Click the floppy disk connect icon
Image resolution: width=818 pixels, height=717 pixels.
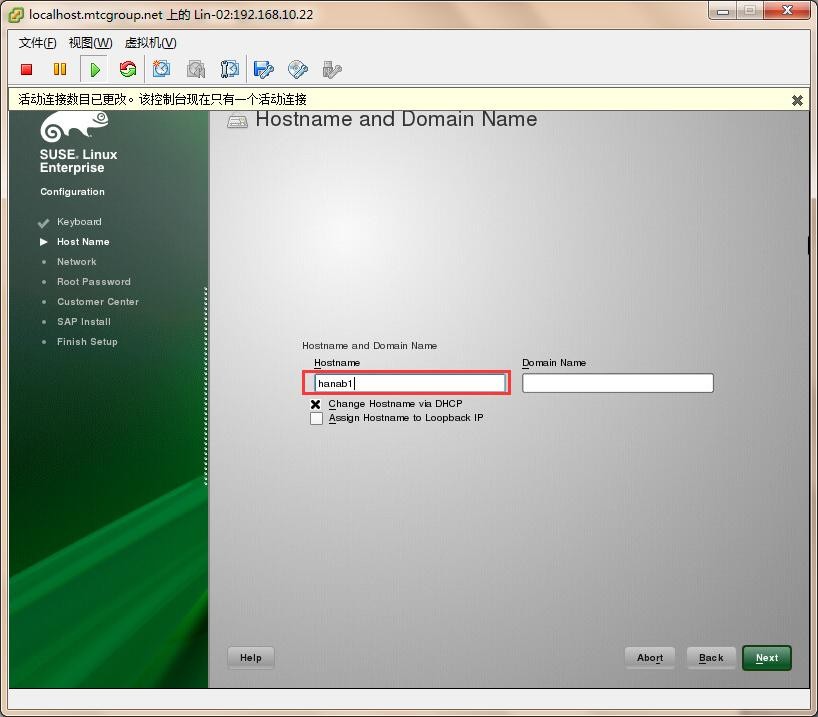tap(263, 69)
